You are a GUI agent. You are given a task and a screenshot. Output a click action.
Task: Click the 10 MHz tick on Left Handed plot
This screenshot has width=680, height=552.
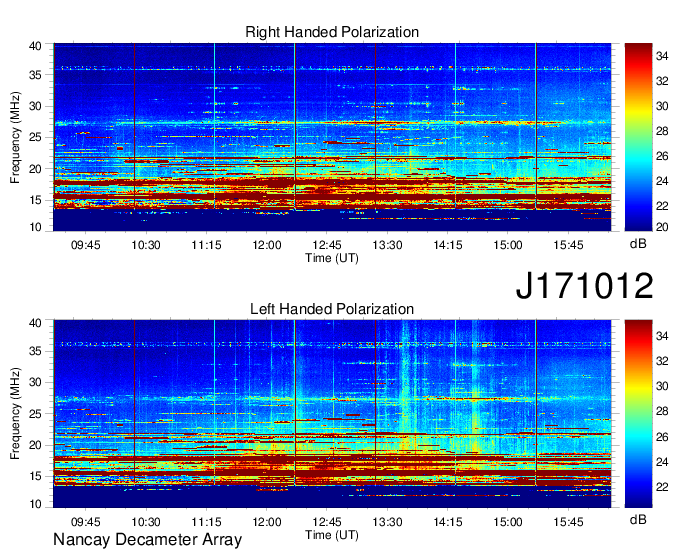click(x=36, y=504)
